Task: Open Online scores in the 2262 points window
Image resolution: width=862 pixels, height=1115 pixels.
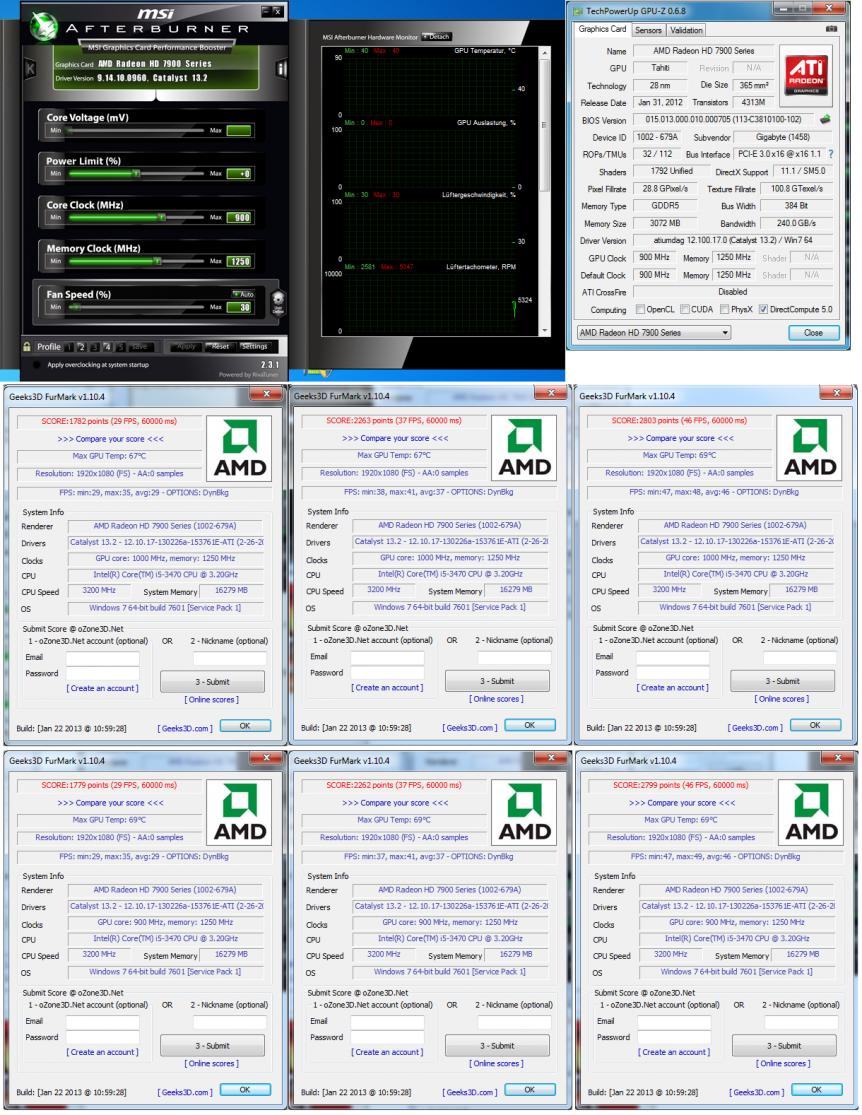Action: click(496, 1063)
